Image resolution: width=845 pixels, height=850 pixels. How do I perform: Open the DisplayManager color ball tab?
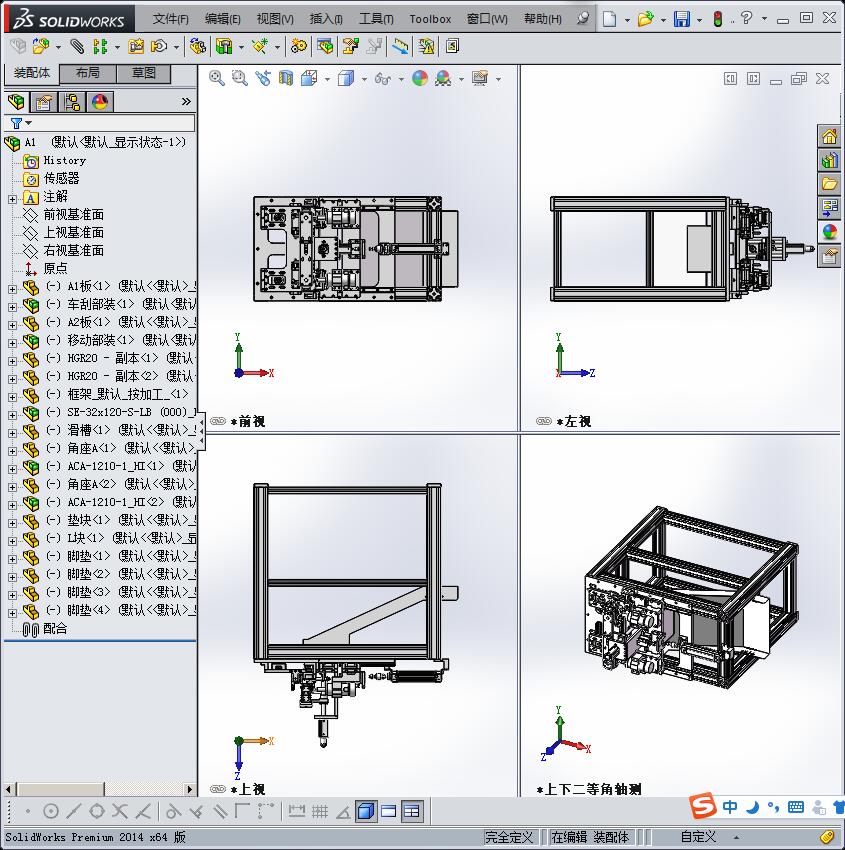tap(99, 102)
